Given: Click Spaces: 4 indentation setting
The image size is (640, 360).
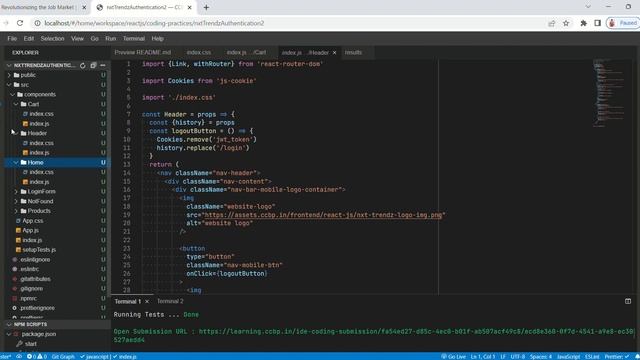Looking at the screenshot, I should 541,356.
